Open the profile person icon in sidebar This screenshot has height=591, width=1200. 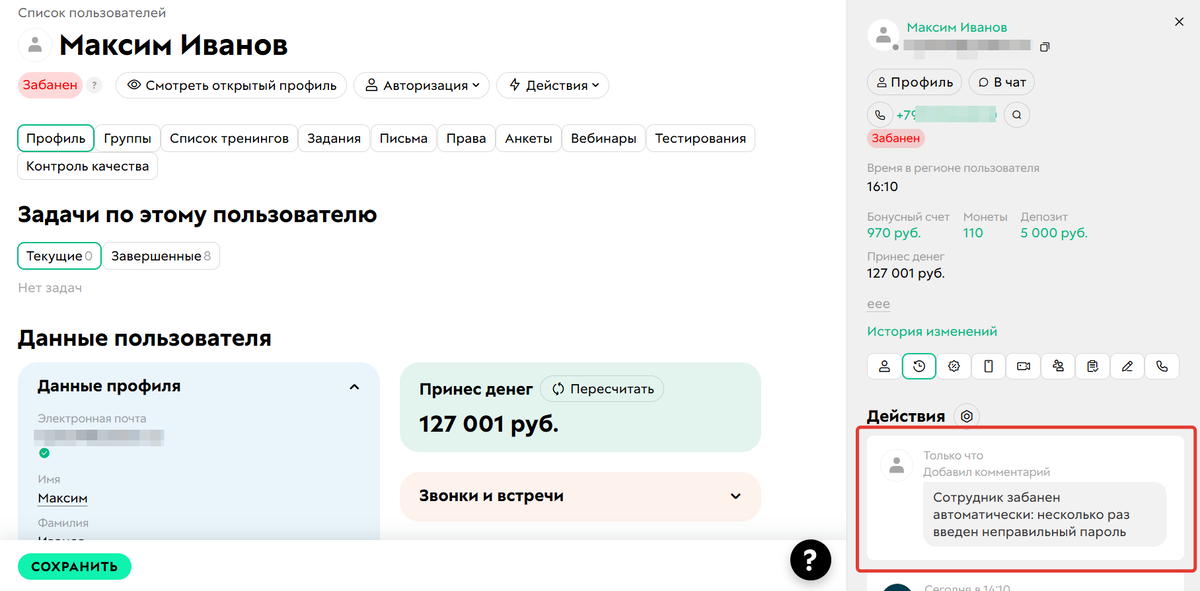[884, 366]
